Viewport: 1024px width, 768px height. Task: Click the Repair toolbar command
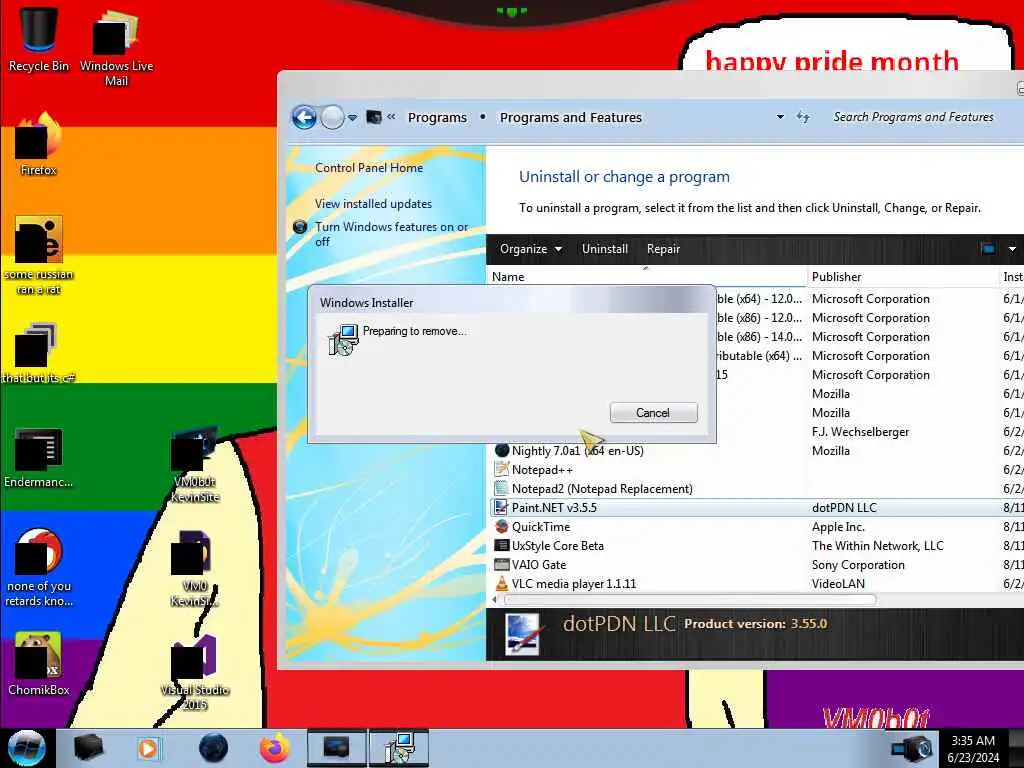[664, 249]
